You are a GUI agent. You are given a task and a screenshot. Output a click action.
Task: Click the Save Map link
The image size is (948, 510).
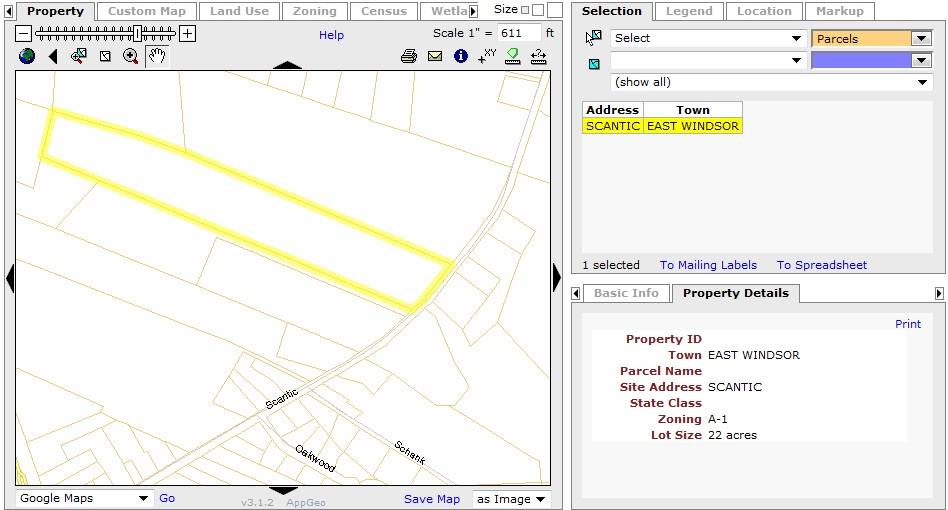click(432, 499)
